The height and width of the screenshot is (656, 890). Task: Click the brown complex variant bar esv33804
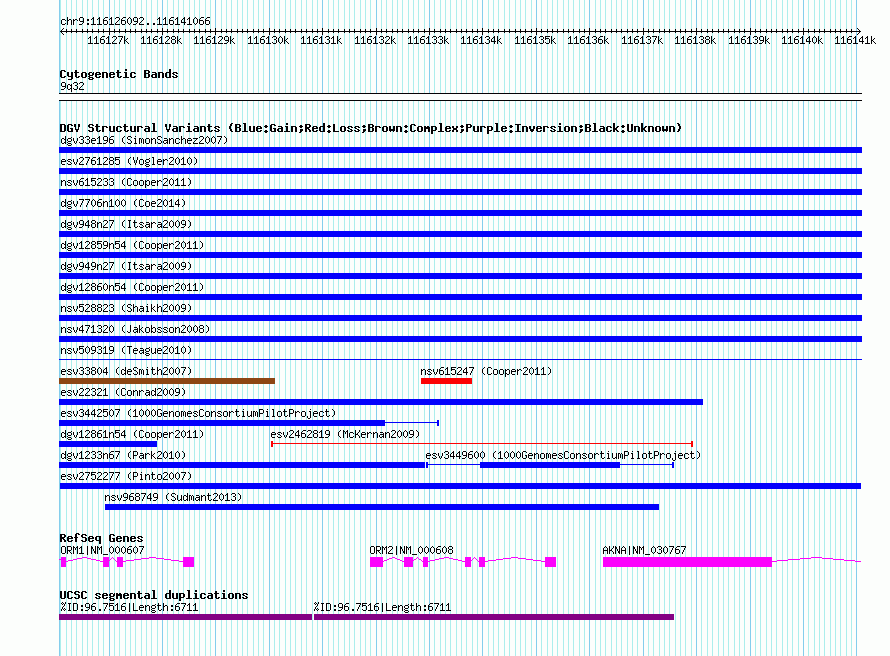[x=167, y=381]
